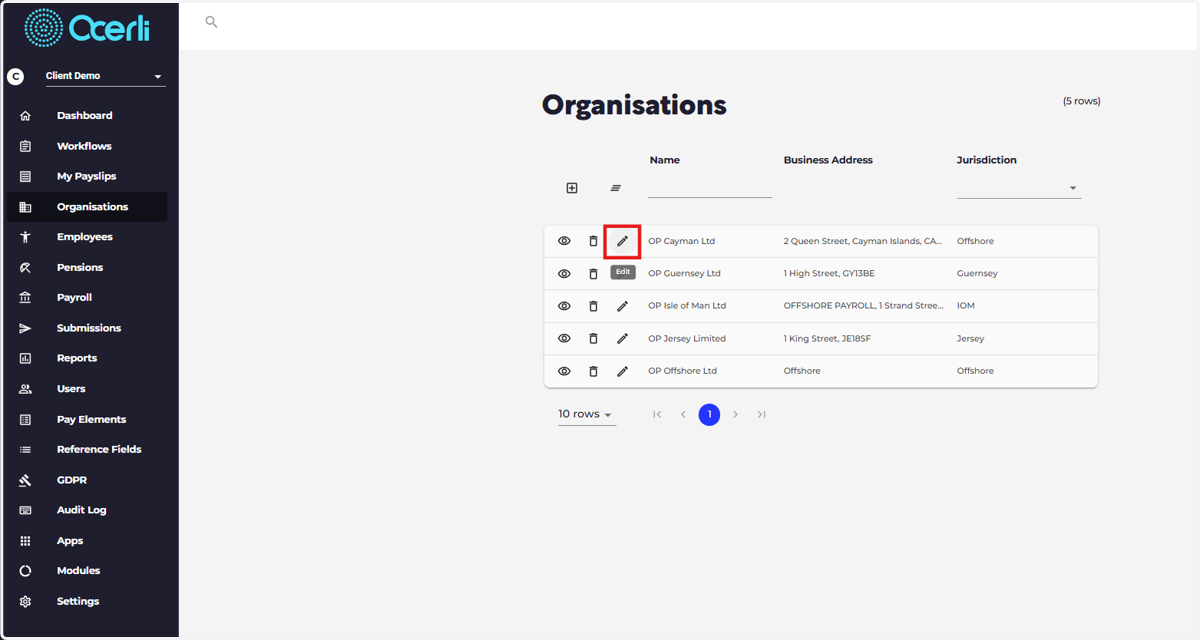Click the Business Address column header
Viewport: 1200px width, 640px height.
point(828,160)
